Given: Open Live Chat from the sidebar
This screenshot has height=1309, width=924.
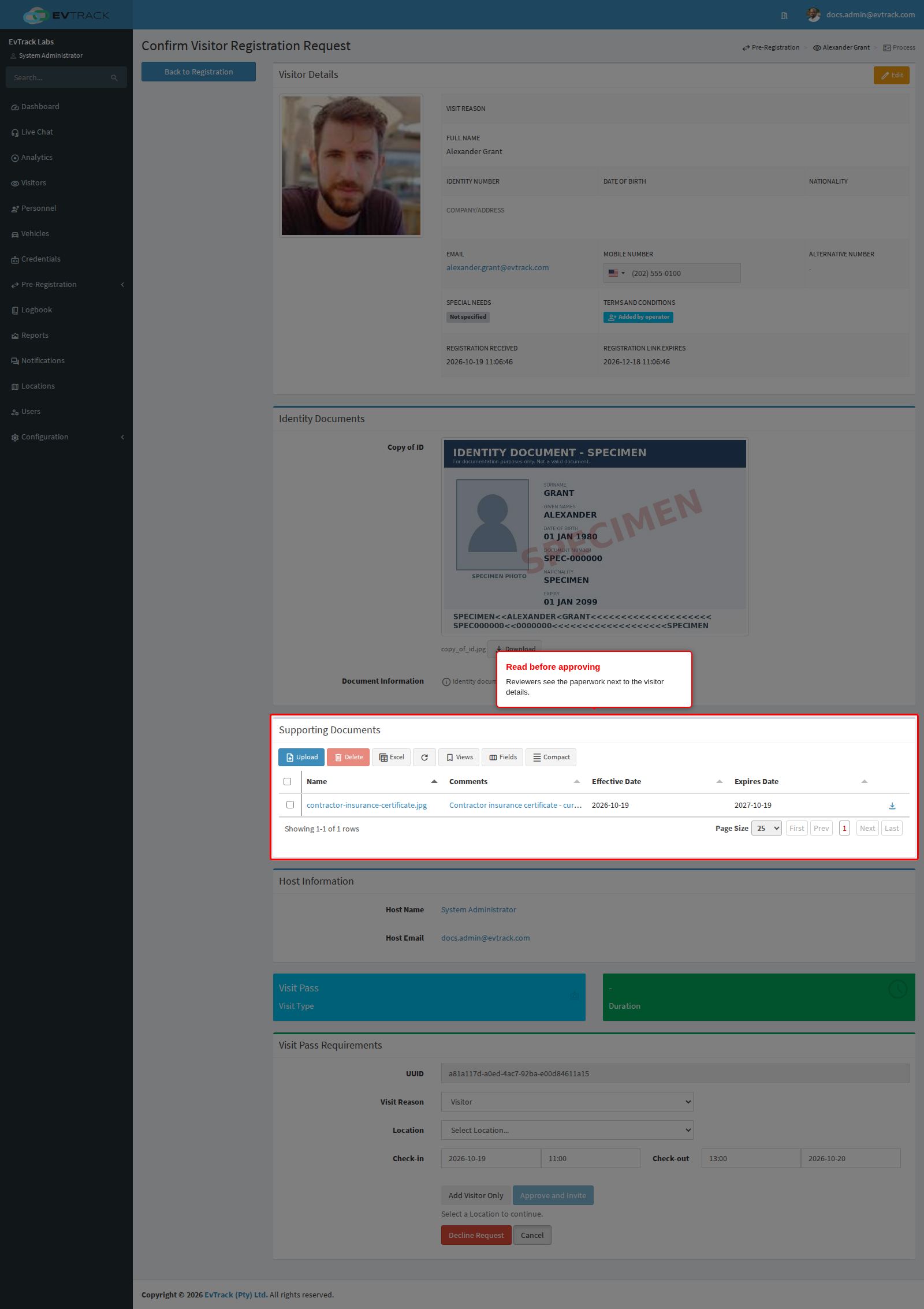Looking at the screenshot, I should click(x=37, y=132).
